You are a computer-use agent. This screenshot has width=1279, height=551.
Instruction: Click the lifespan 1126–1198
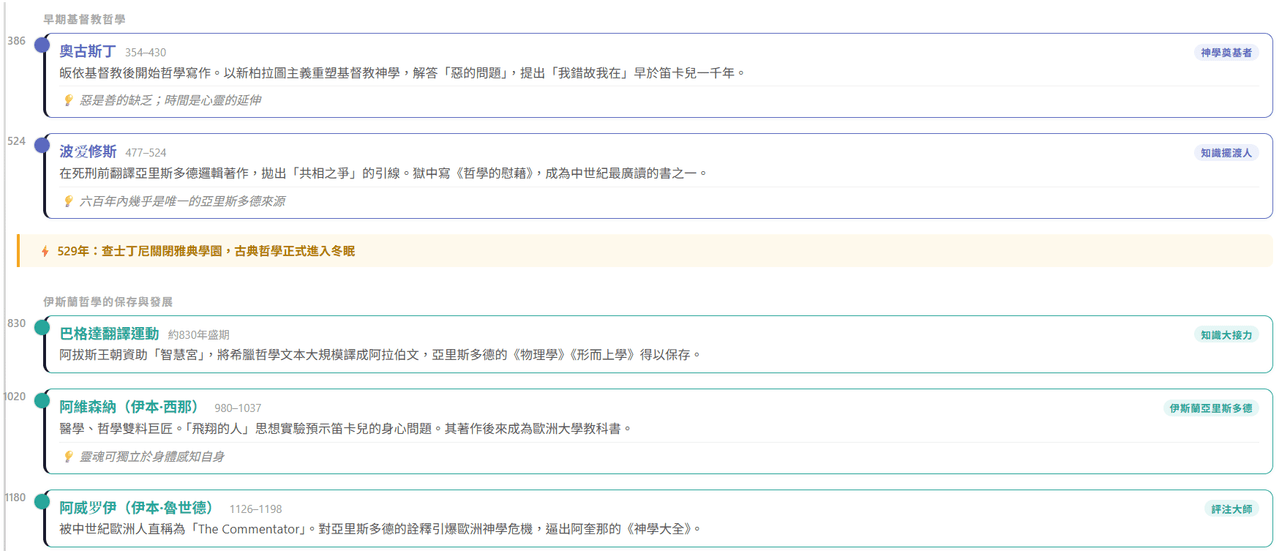pos(256,509)
